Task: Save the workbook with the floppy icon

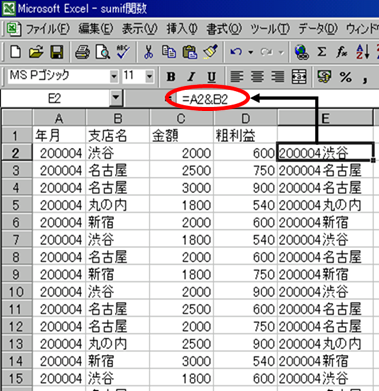Action: [x=56, y=52]
